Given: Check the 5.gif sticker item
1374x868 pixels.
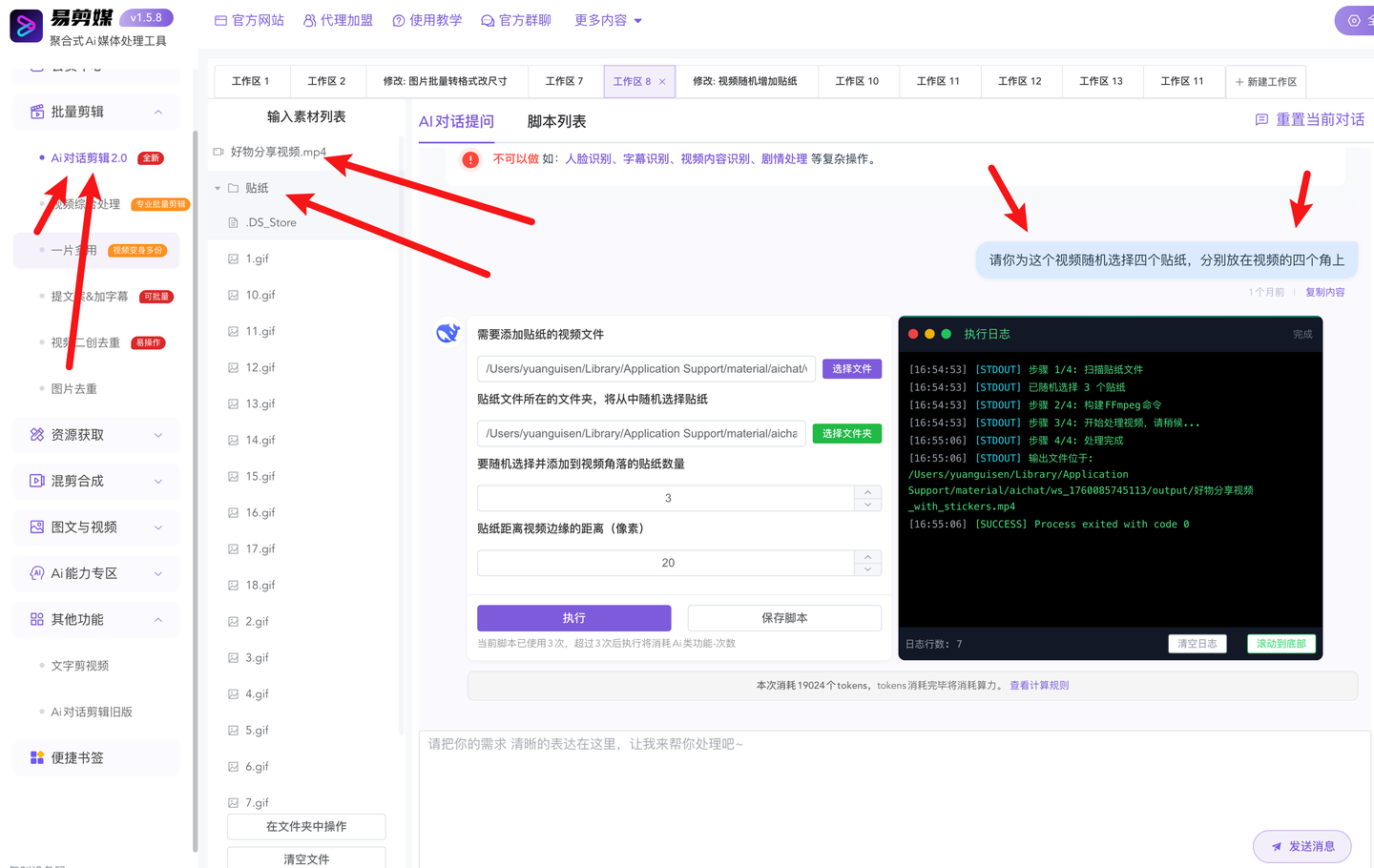Looking at the screenshot, I should pos(233,730).
